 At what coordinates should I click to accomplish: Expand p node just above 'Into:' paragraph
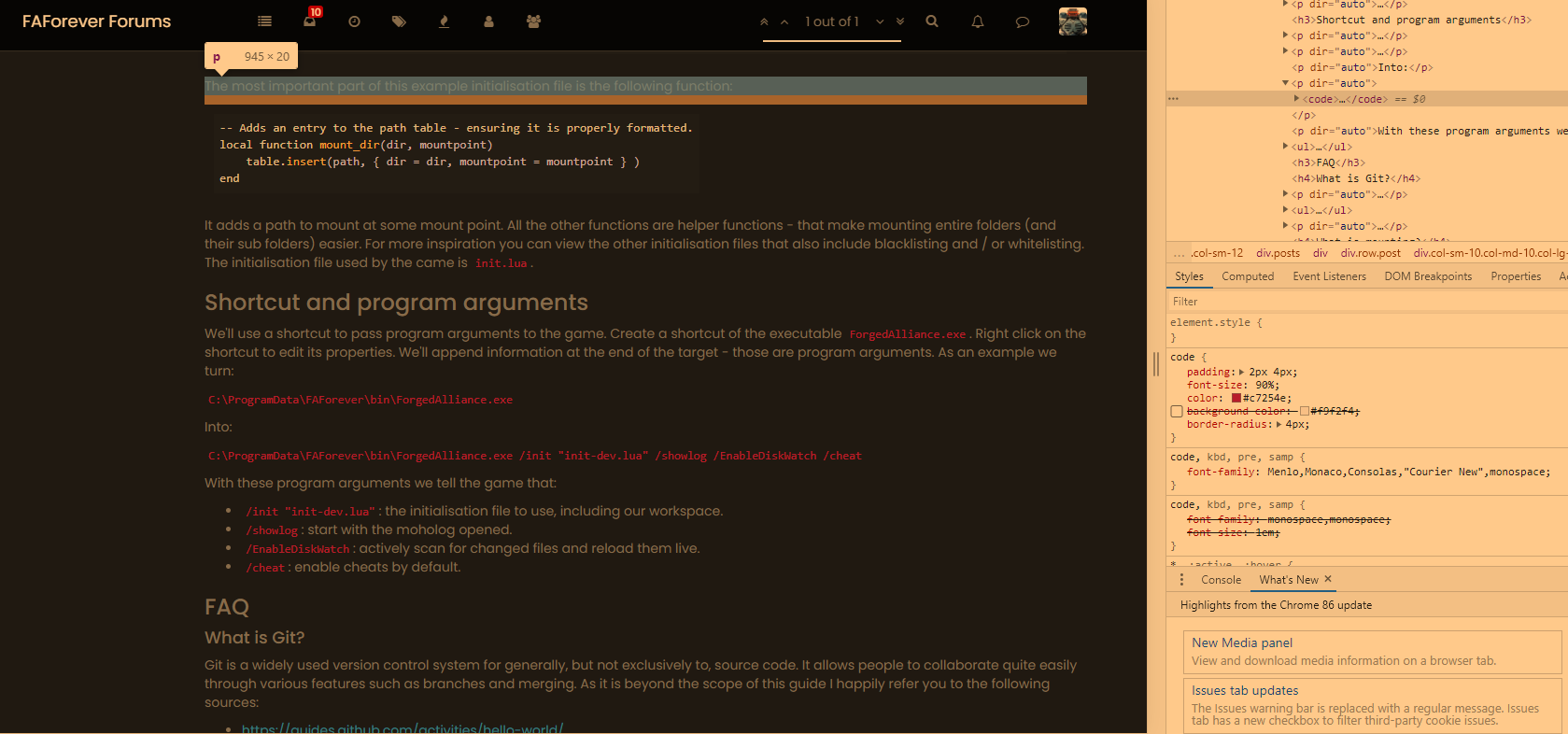(x=1286, y=51)
